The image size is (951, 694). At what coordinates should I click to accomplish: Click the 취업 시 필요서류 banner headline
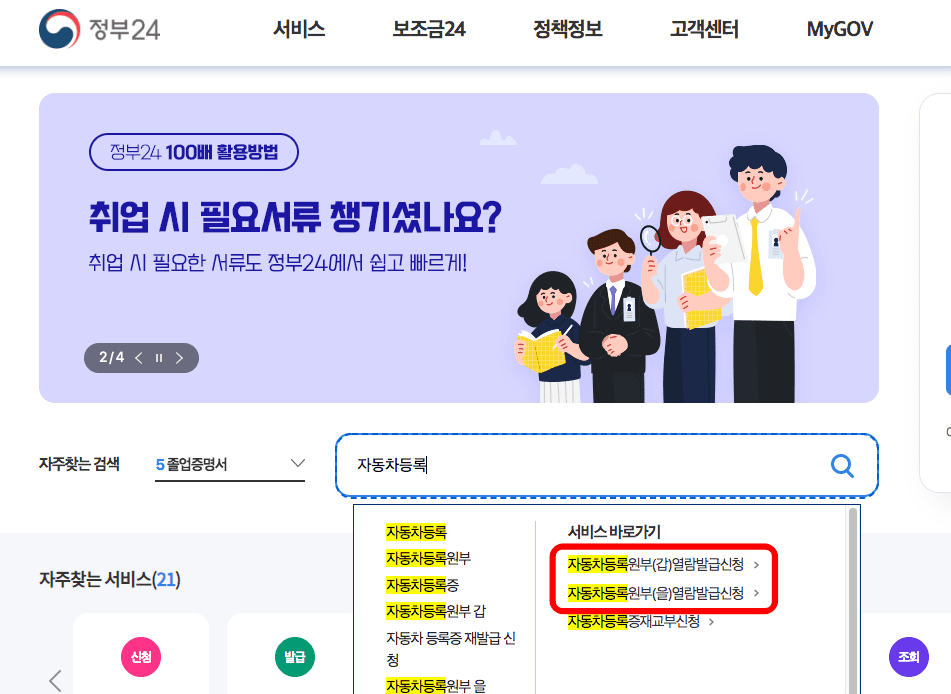point(295,217)
